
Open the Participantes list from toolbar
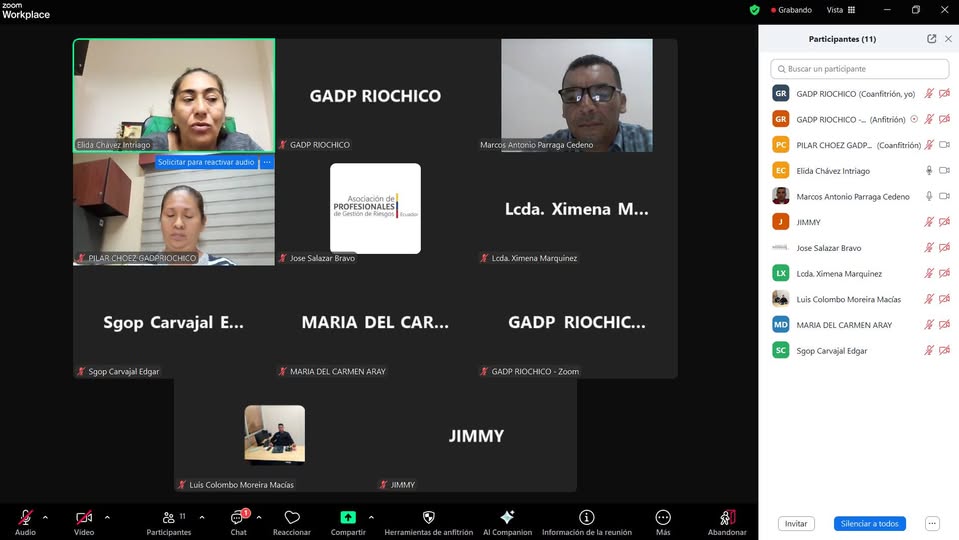[x=168, y=518]
